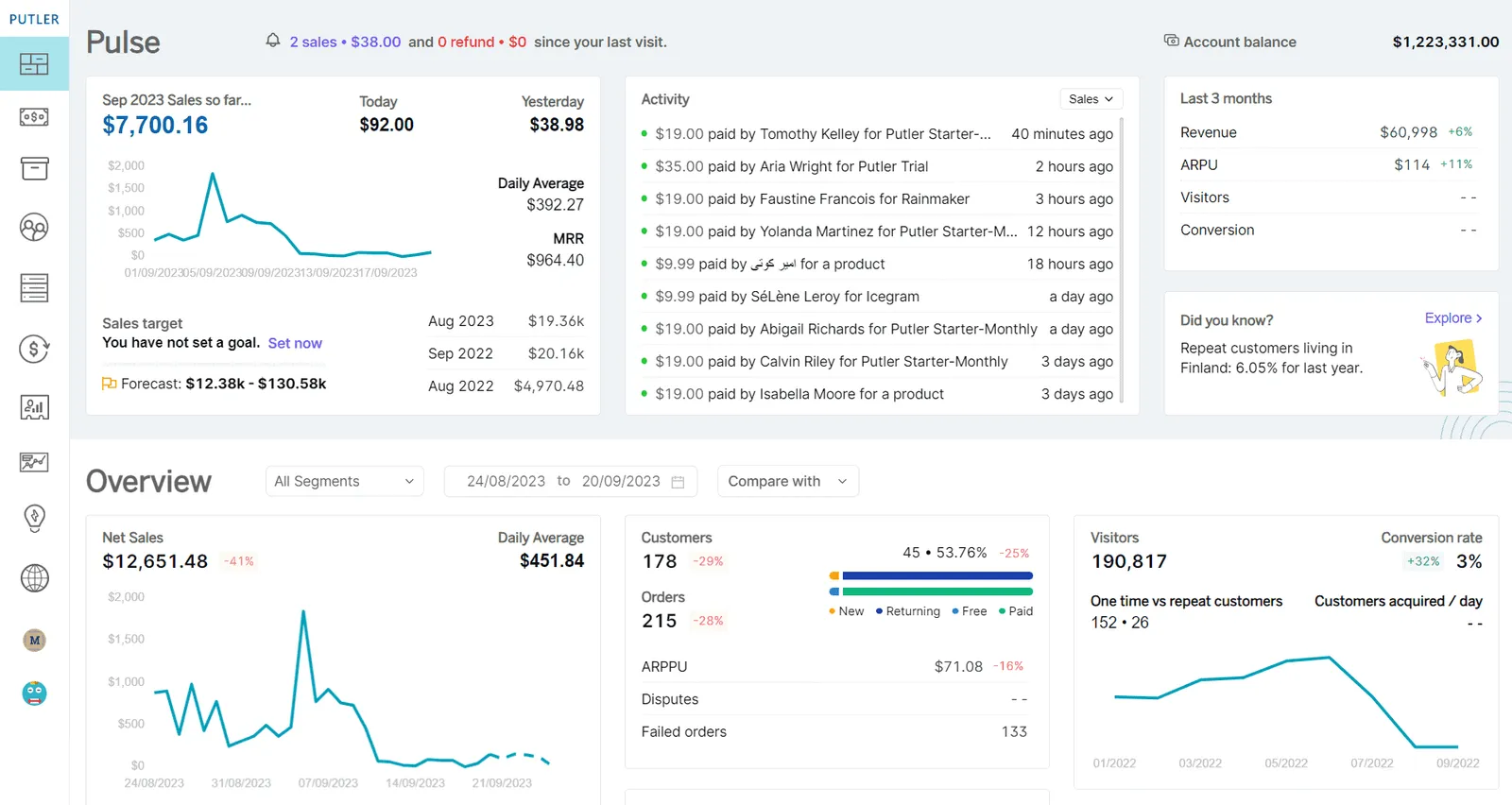This screenshot has height=805, width=1512.
Task: Expand the Compare with dropdown
Action: coord(788,481)
